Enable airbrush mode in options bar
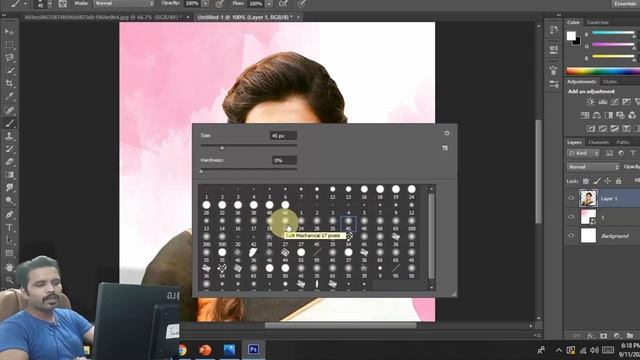Image resolution: width=640 pixels, height=360 pixels. (283, 4)
